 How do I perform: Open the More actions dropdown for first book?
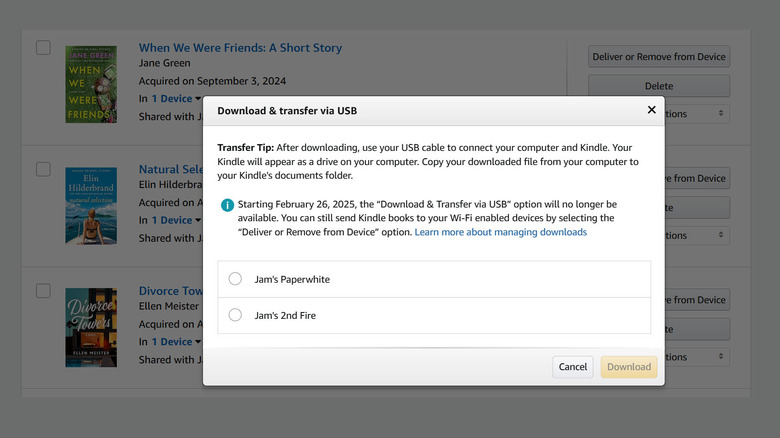click(697, 114)
